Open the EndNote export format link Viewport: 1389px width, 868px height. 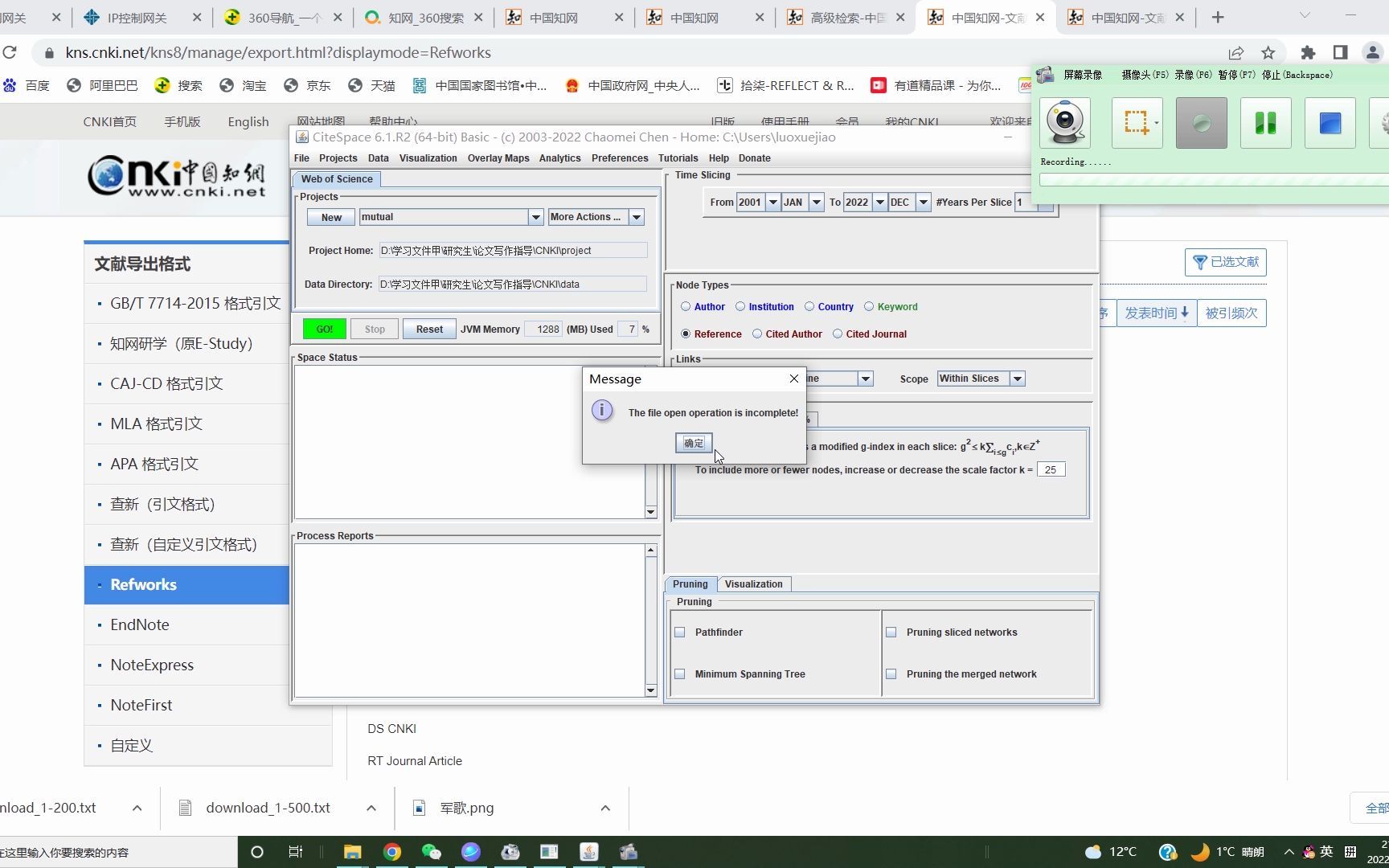coord(140,624)
